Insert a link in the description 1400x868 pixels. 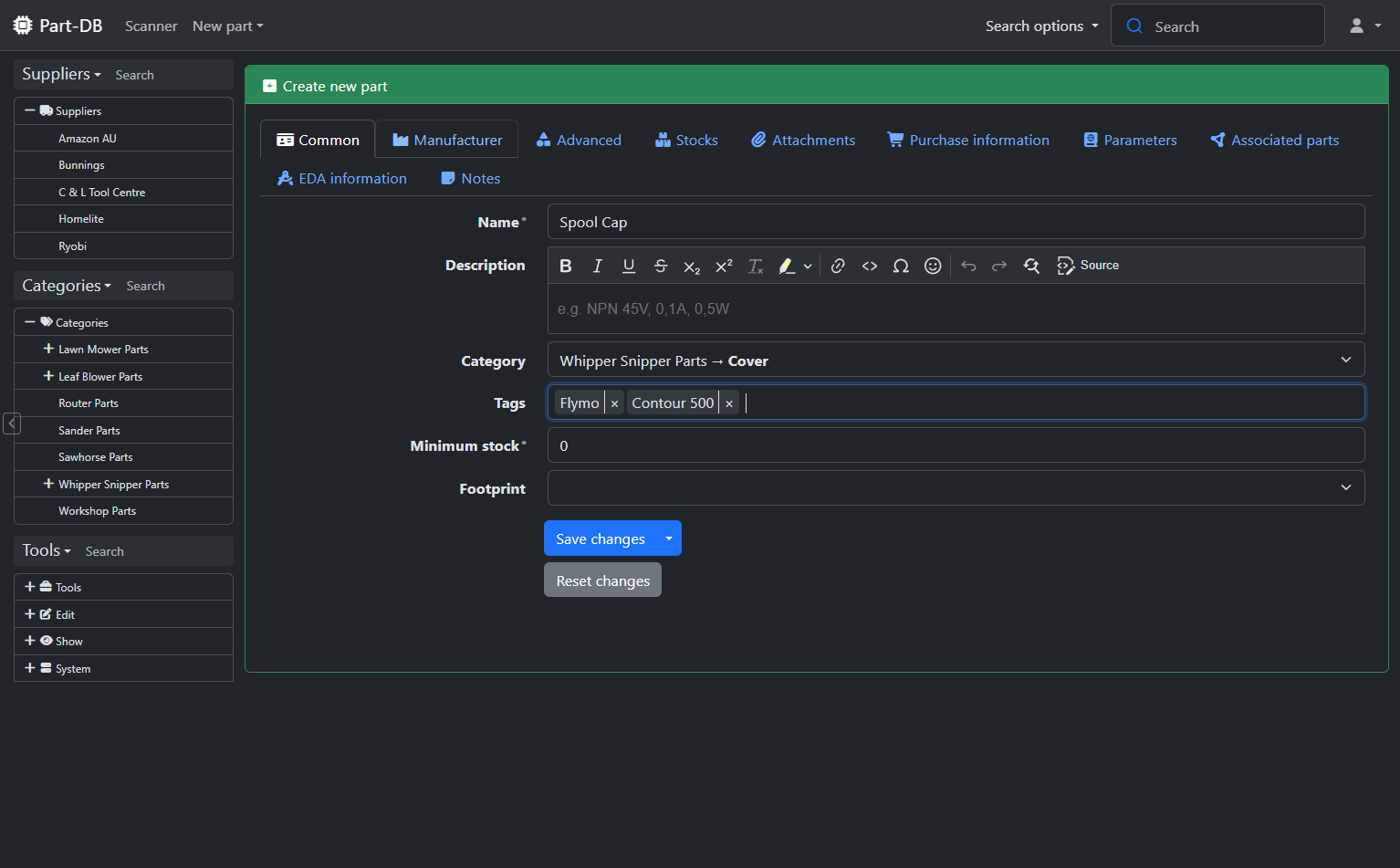pos(838,266)
